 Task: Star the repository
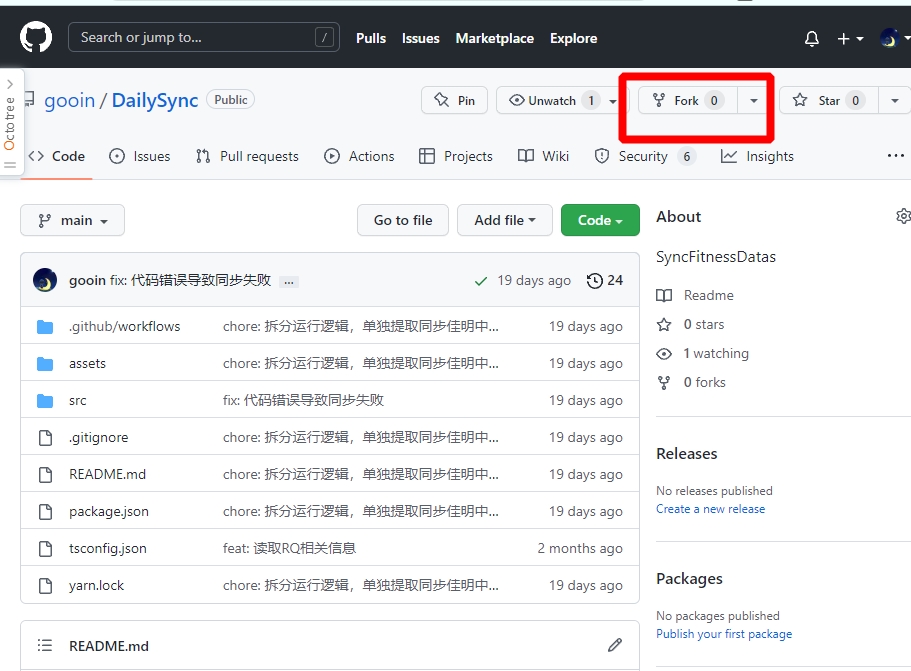828,101
